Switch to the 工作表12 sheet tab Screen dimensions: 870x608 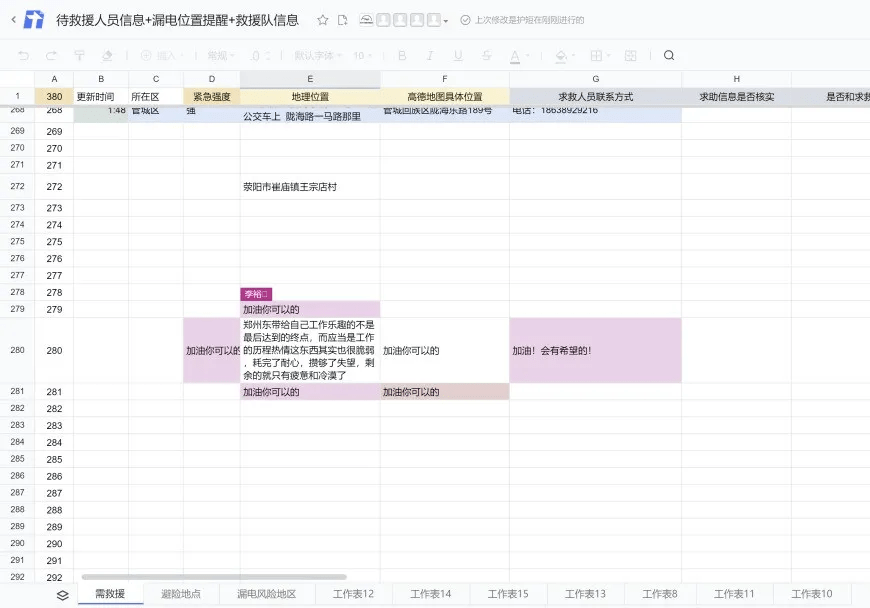click(353, 594)
